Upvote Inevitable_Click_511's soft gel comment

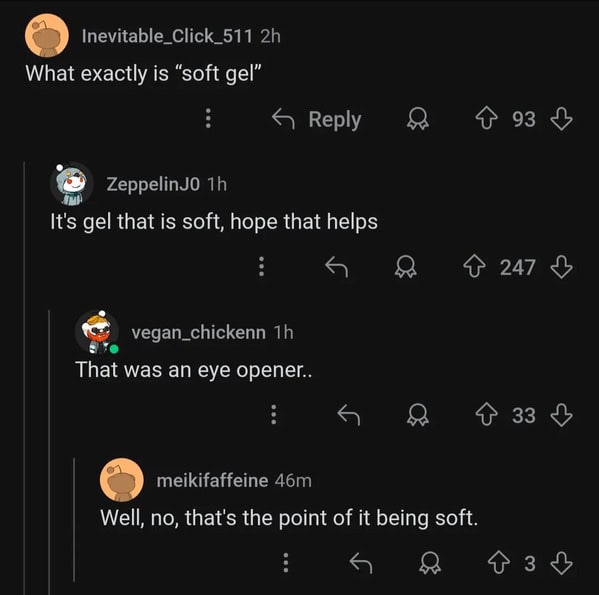click(486, 119)
